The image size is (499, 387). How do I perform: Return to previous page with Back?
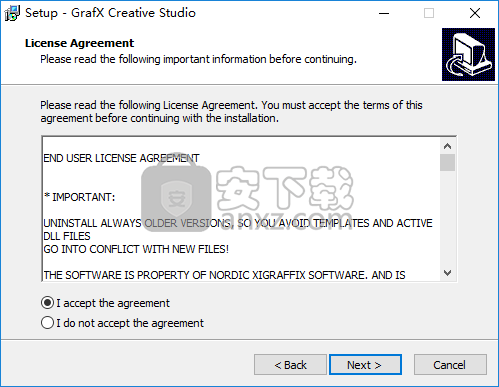(x=290, y=365)
